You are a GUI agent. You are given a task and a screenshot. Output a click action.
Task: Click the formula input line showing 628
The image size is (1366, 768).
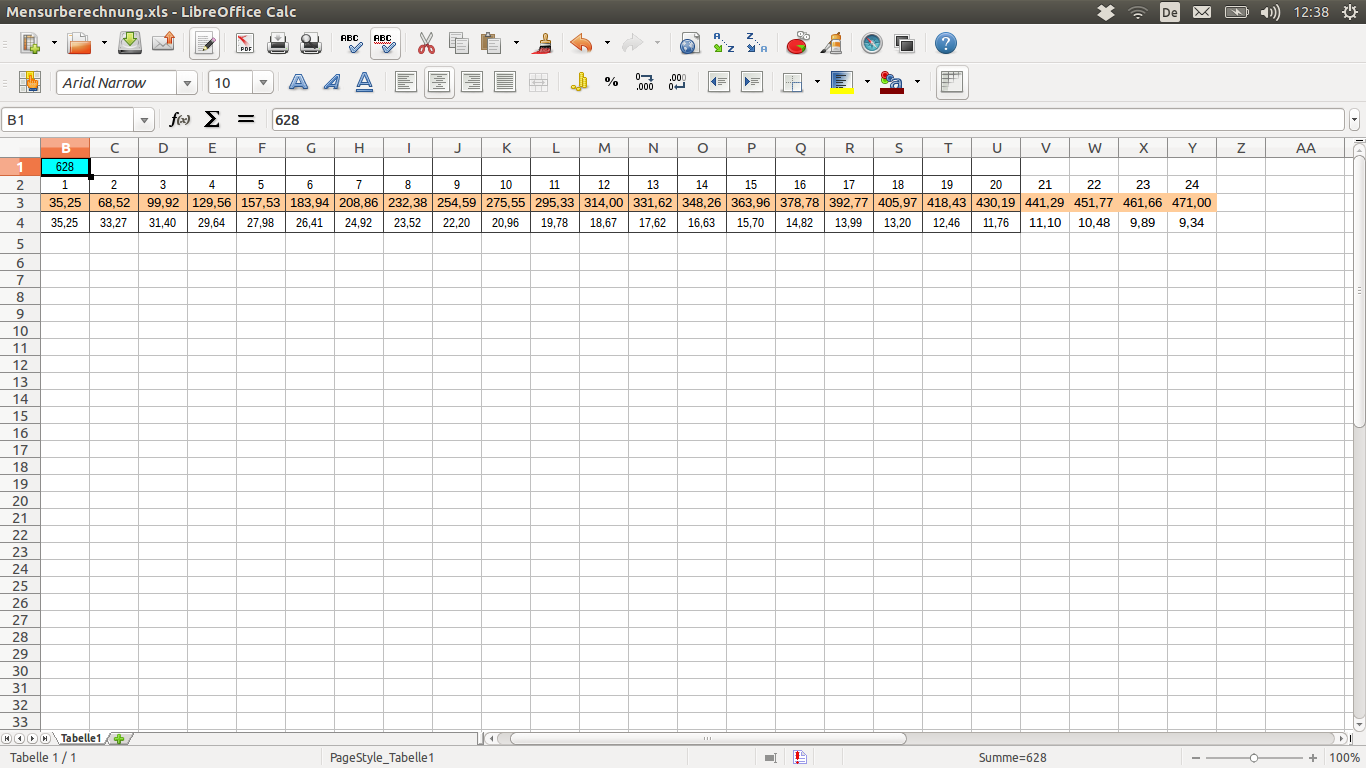click(808, 120)
